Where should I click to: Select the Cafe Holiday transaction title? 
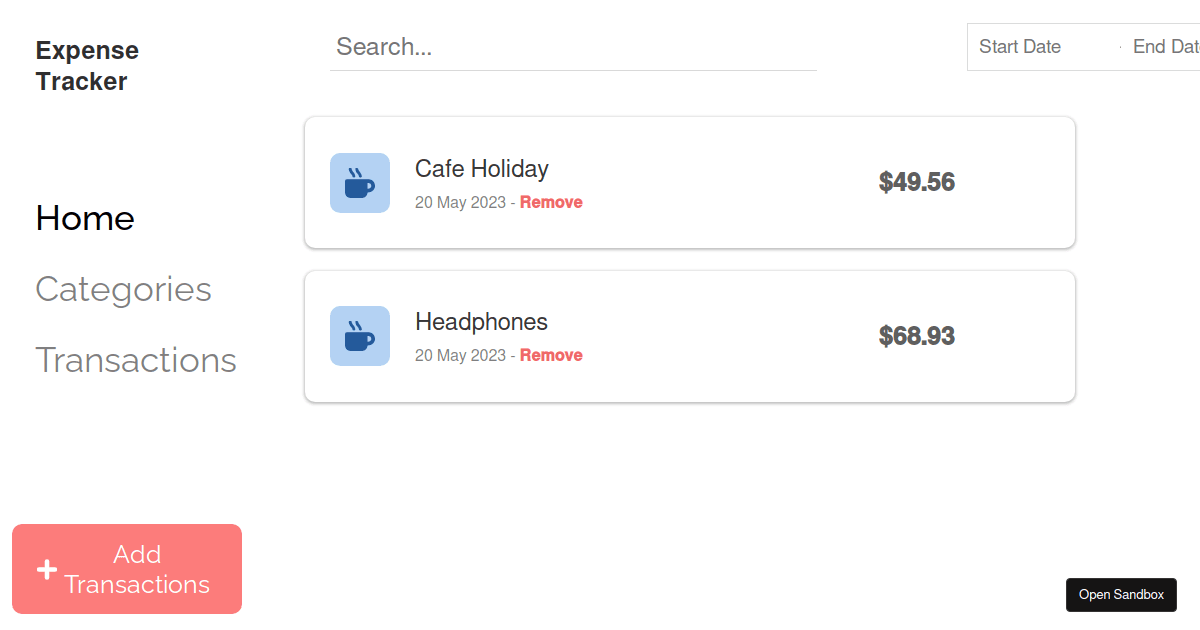(x=482, y=168)
